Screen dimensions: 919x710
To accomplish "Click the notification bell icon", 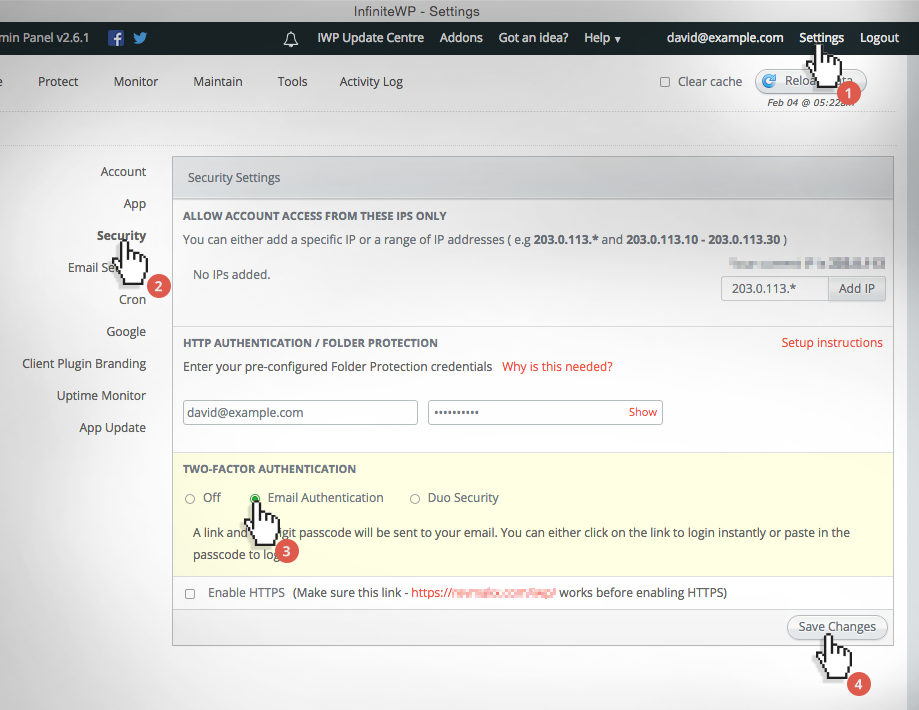I will pyautogui.click(x=290, y=38).
